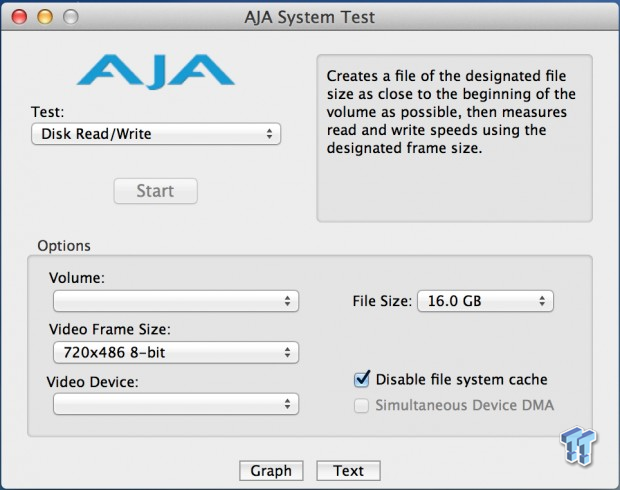Change the File Size dropdown from 16.0 GB
620x490 pixels.
(485, 301)
